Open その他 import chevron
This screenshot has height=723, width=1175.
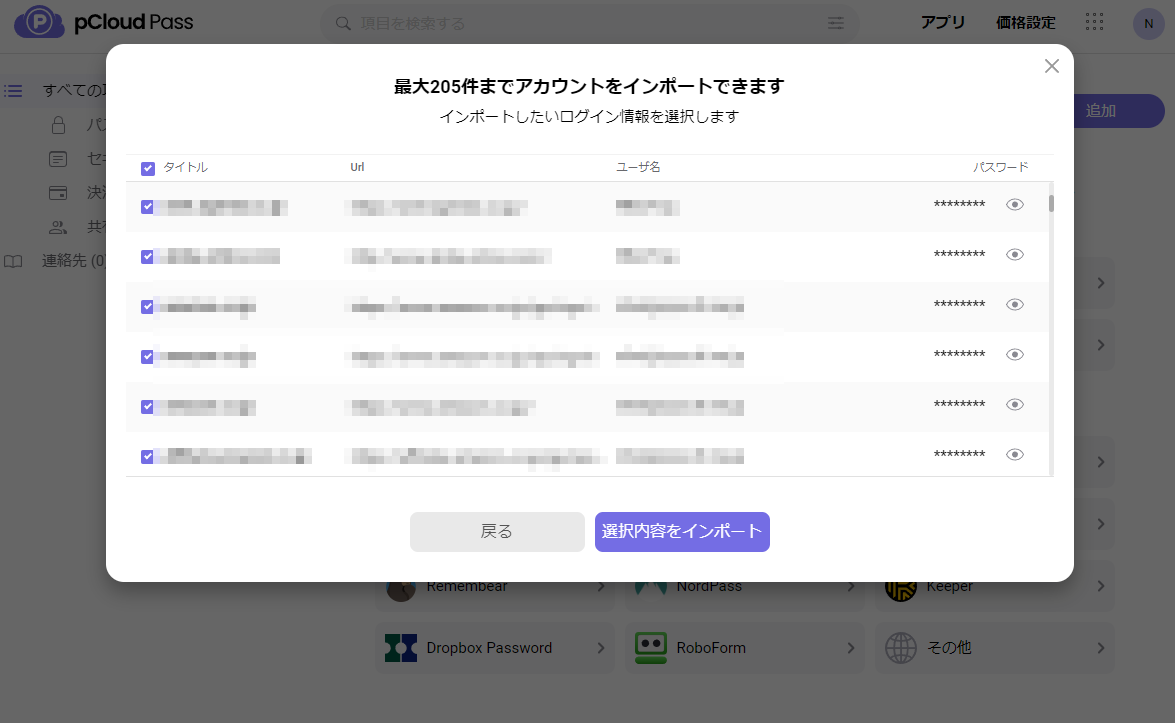1101,647
